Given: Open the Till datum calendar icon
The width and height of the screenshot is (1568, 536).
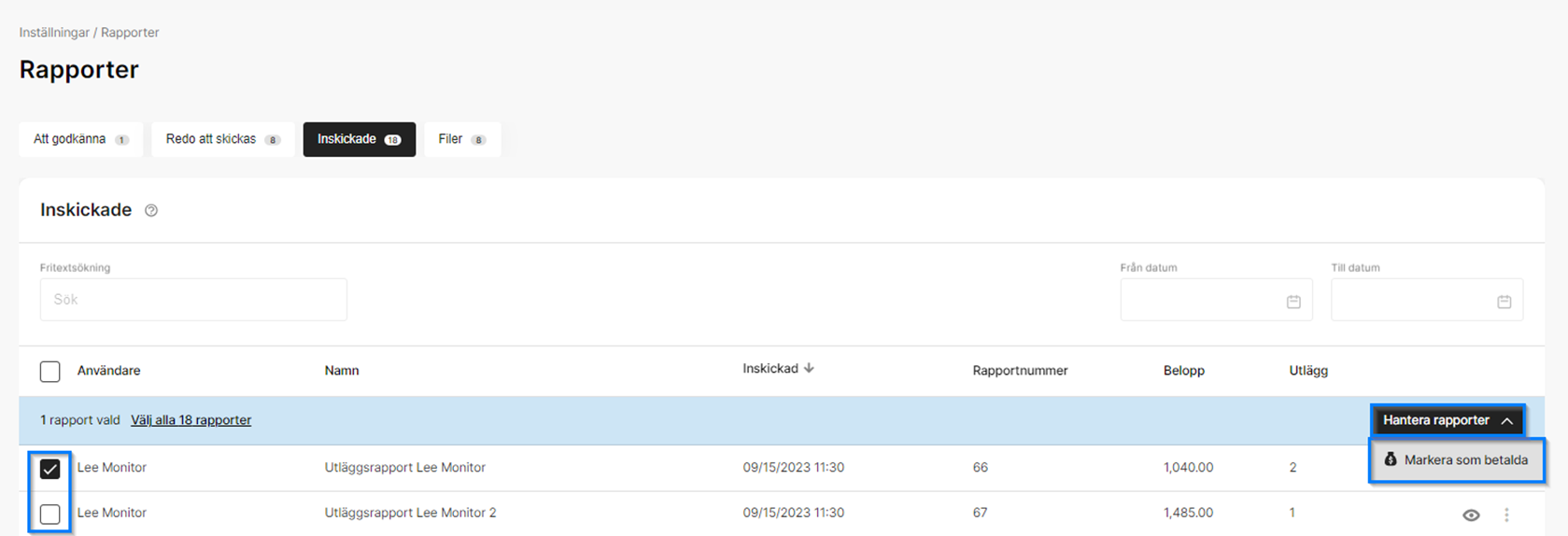Looking at the screenshot, I should (x=1504, y=302).
